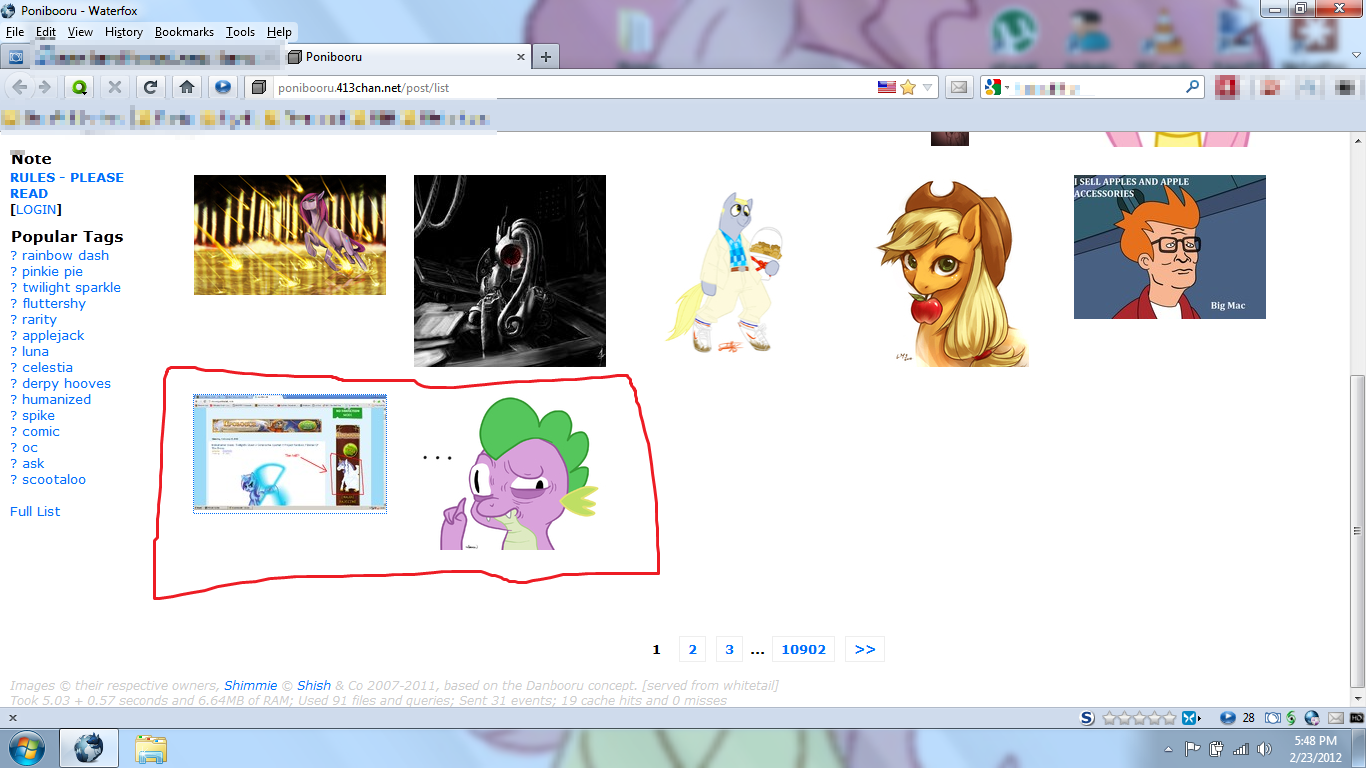Viewport: 1366px width, 768px height.
Task: Open the Edit menu
Action: coord(46,32)
